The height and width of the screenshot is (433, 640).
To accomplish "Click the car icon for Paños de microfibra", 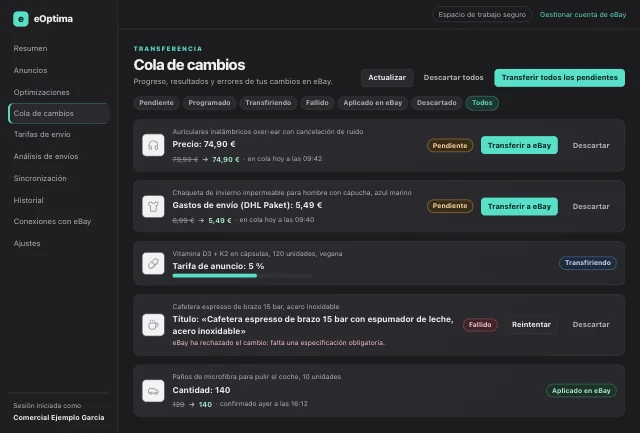I will tap(153, 391).
